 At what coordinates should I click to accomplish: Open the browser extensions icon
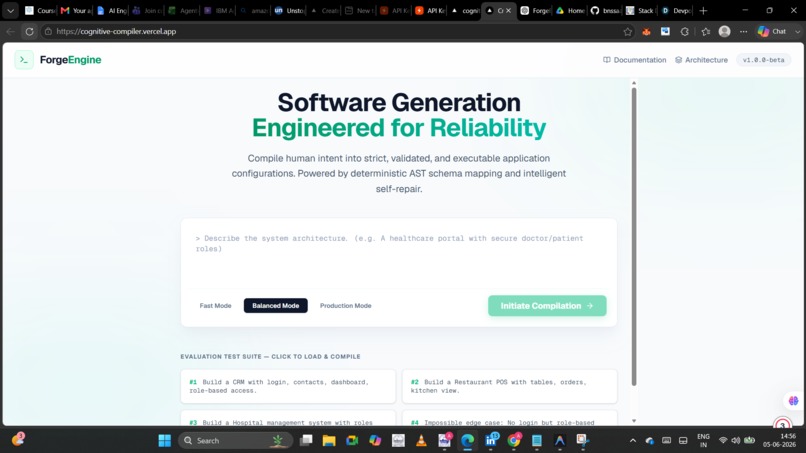click(685, 31)
